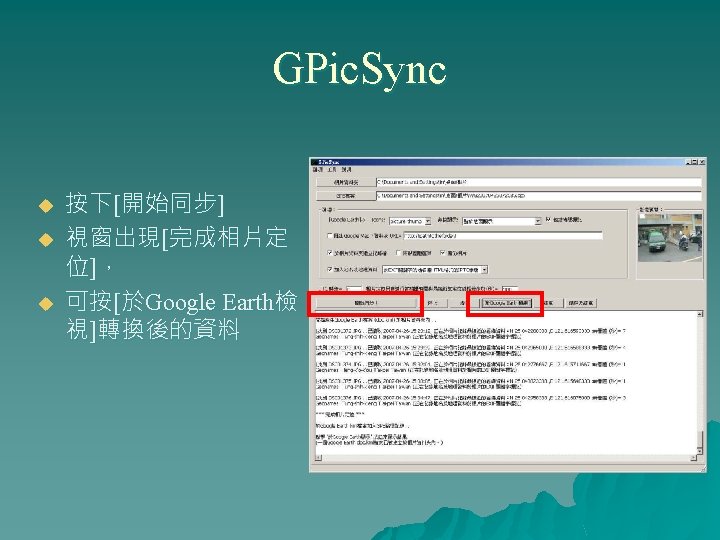720x540 pixels.
Task: Open the first menu in GPicSync menu bar
Action: pyautogui.click(x=317, y=169)
